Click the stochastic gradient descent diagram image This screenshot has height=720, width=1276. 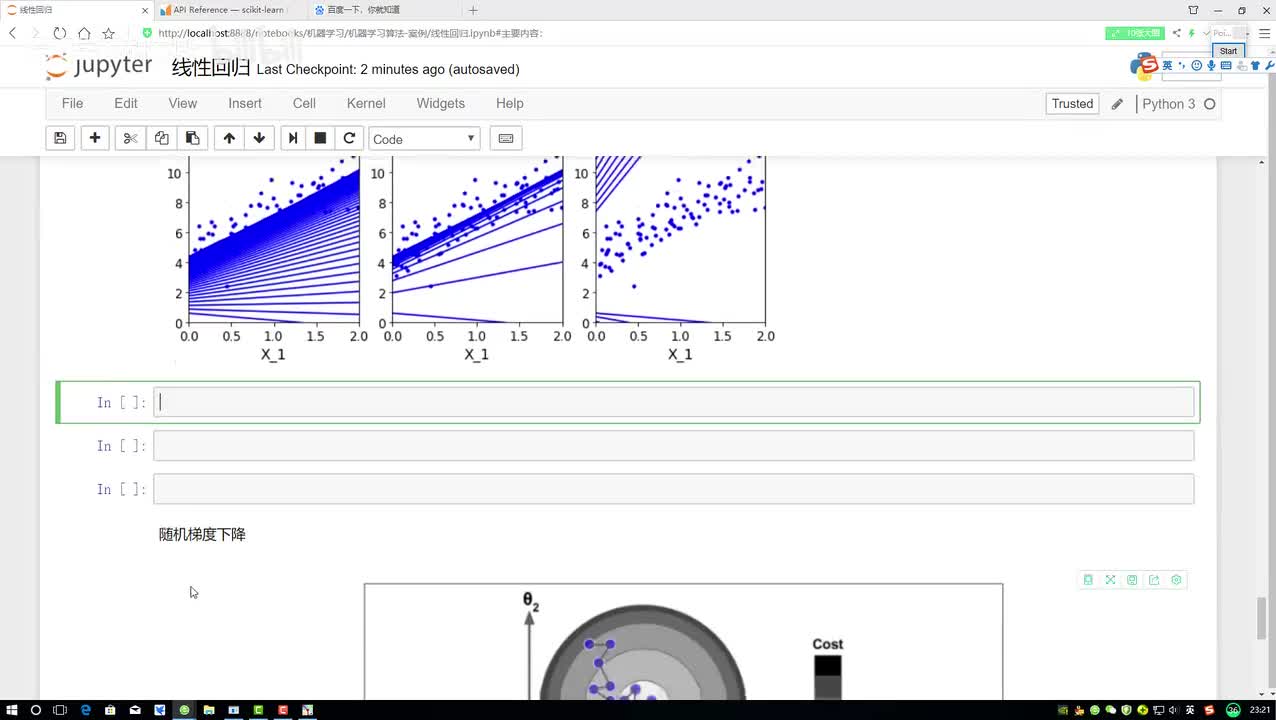683,642
